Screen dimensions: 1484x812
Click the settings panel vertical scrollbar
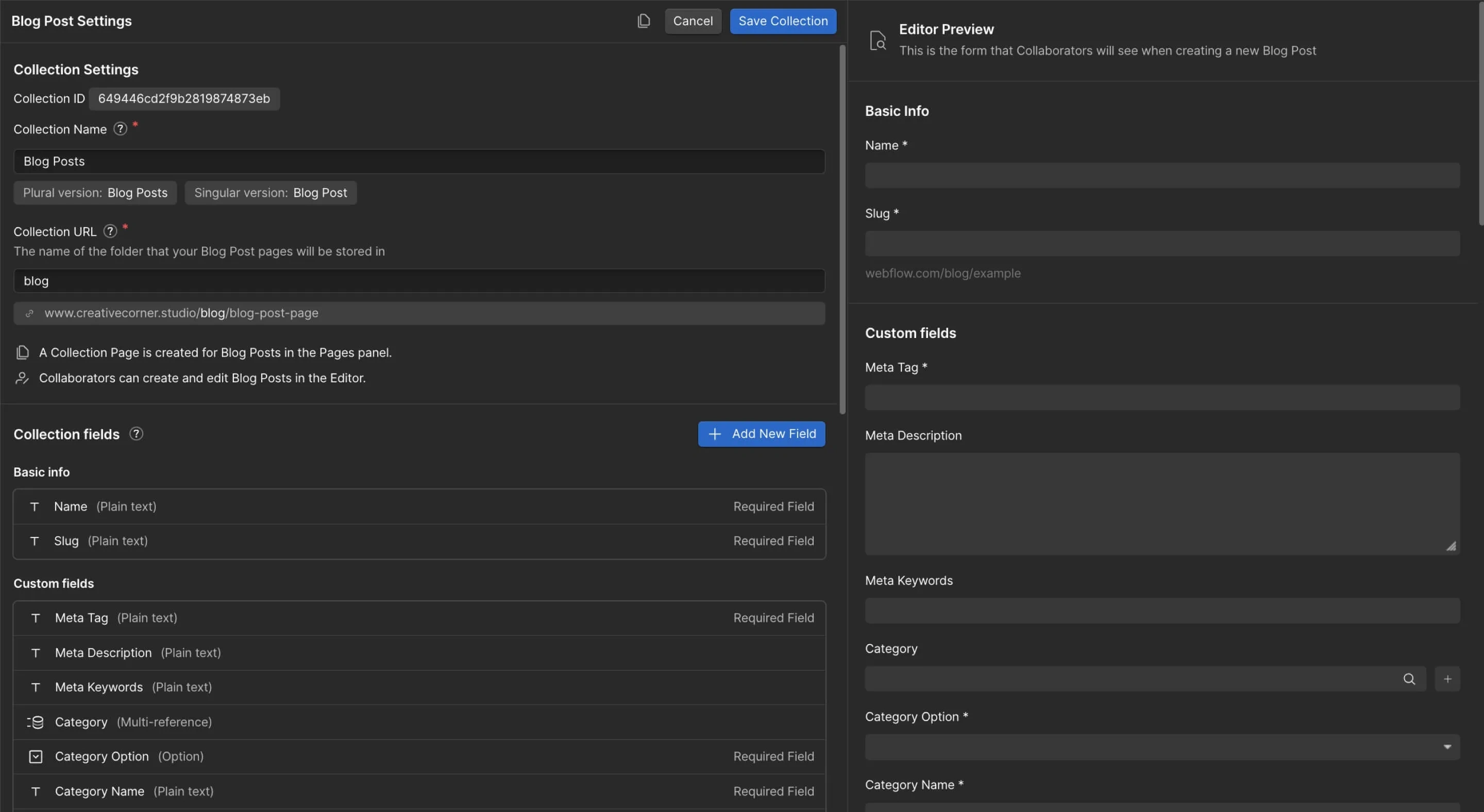pyautogui.click(x=842, y=230)
